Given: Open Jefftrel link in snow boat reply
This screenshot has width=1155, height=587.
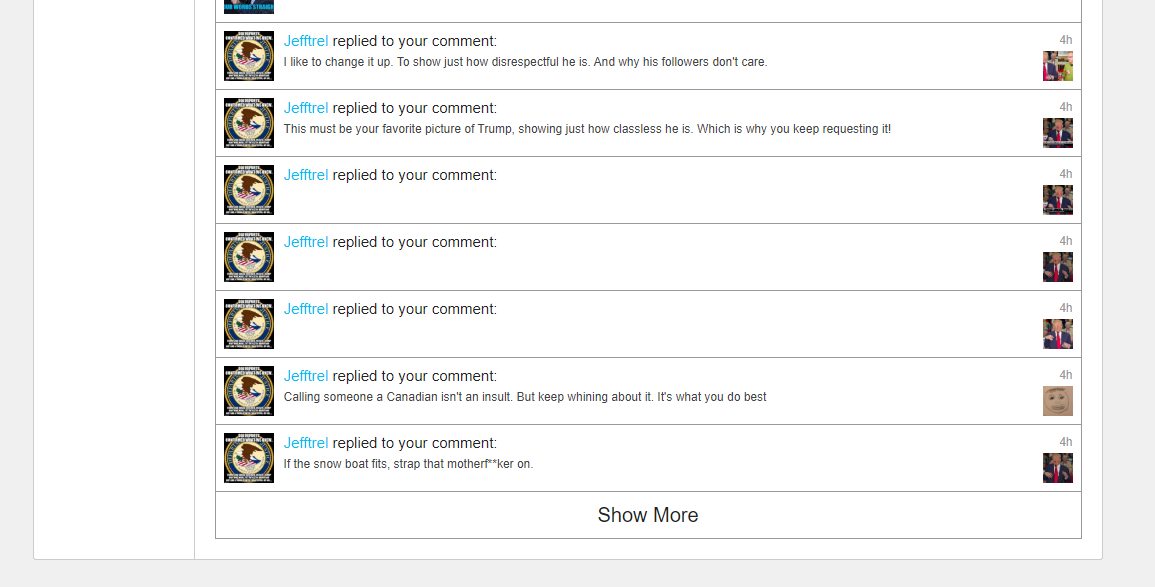Looking at the screenshot, I should point(306,443).
